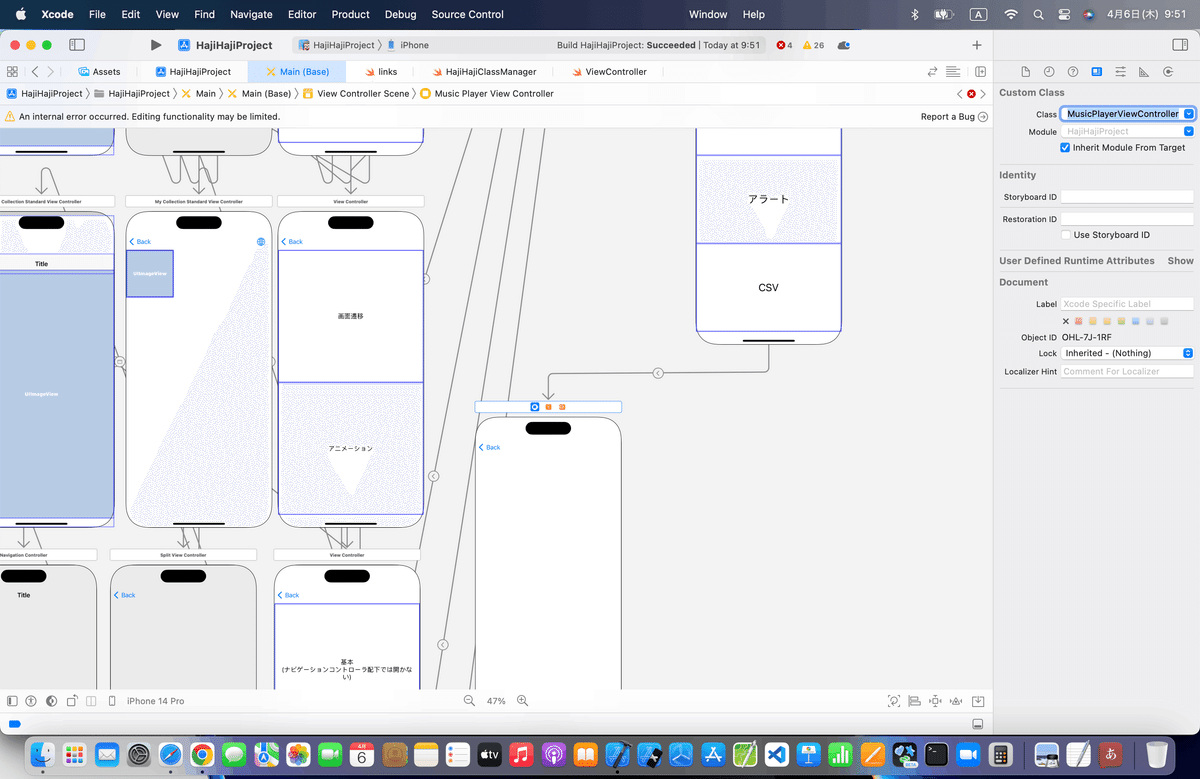Pick the green label color swatch

click(1122, 321)
